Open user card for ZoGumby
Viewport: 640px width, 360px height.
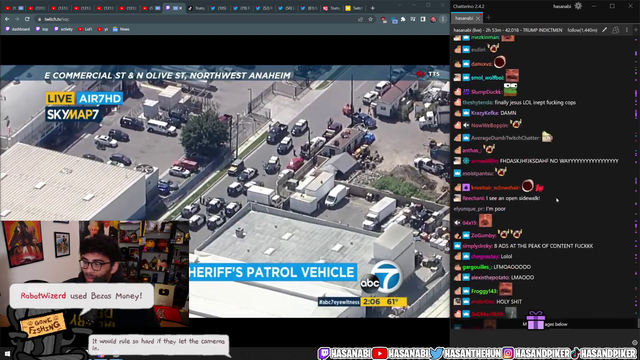[483, 236]
